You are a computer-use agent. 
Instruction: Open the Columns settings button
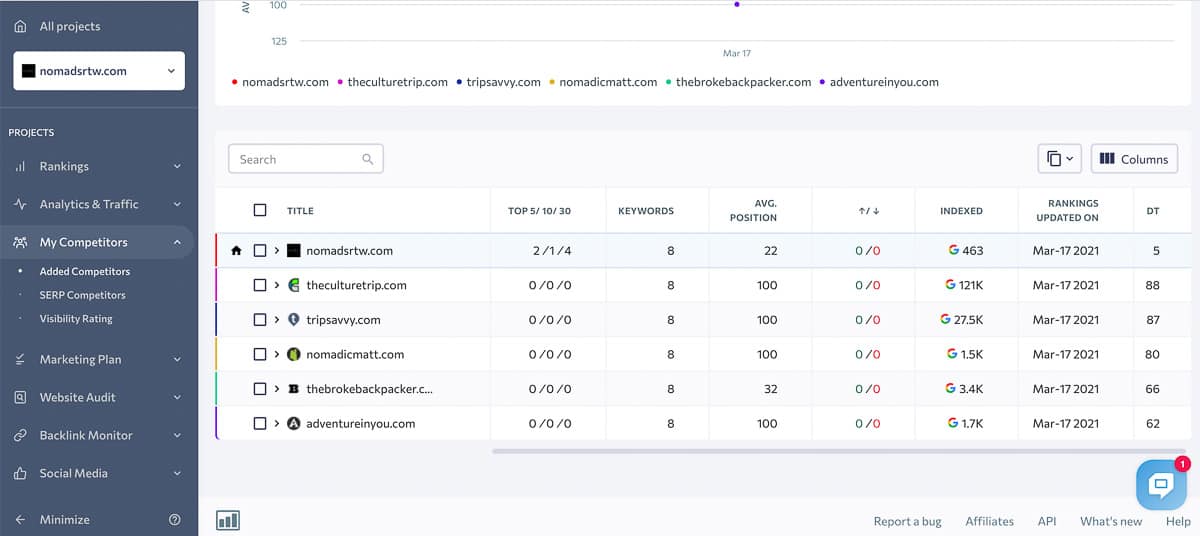coord(1134,159)
